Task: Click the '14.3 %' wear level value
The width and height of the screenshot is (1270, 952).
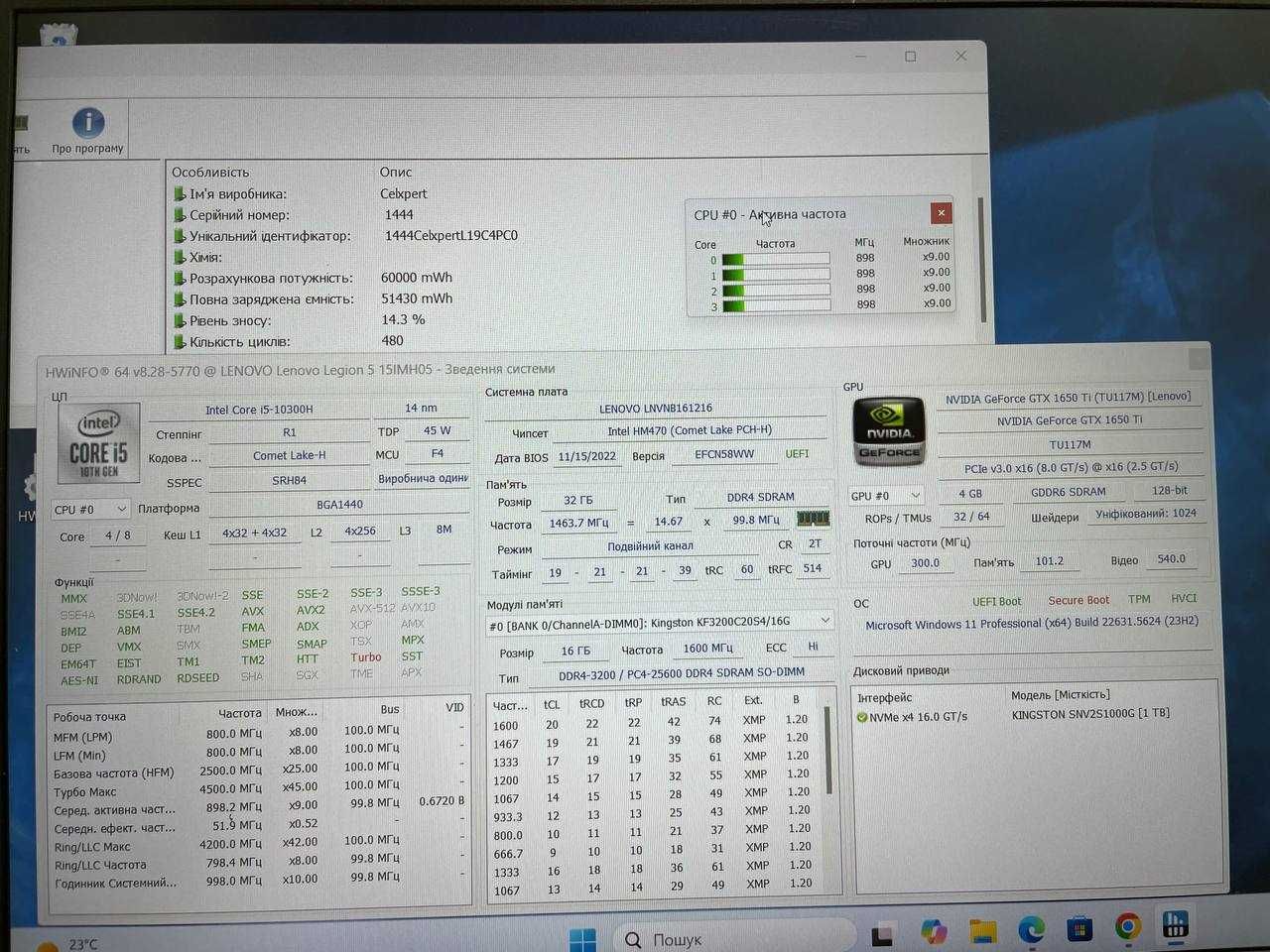Action: pos(403,319)
